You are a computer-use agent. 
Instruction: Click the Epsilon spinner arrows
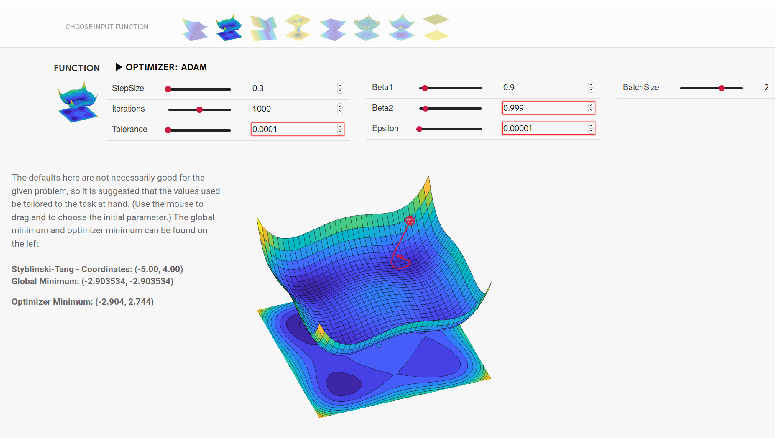point(591,128)
